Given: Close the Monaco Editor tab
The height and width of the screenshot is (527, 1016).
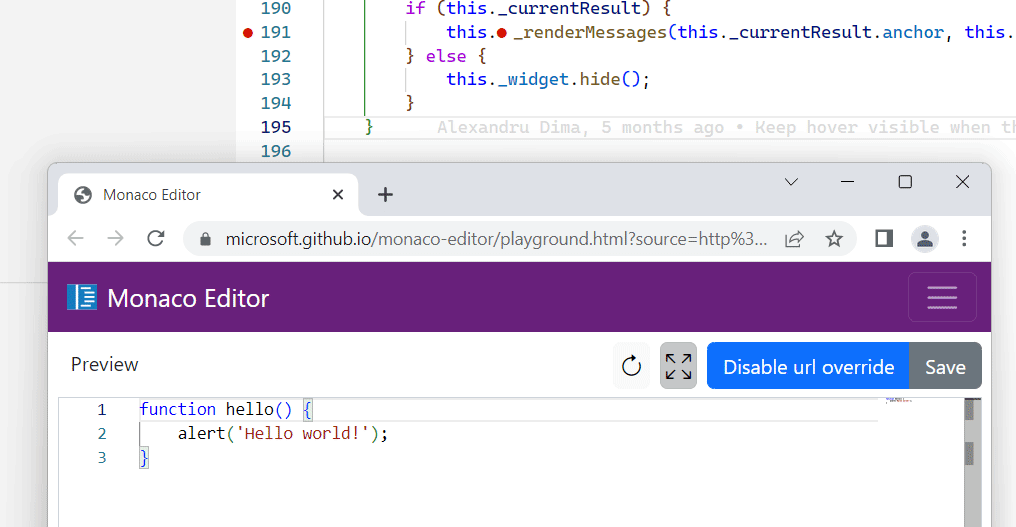Looking at the screenshot, I should tap(338, 194).
